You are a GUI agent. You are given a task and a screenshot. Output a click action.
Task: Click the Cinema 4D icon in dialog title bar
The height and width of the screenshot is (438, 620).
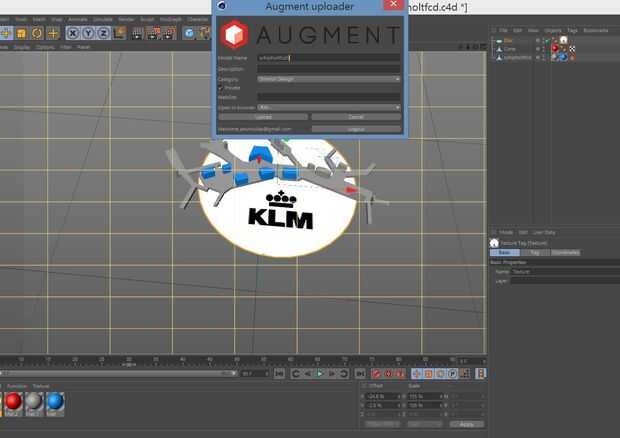point(222,6)
